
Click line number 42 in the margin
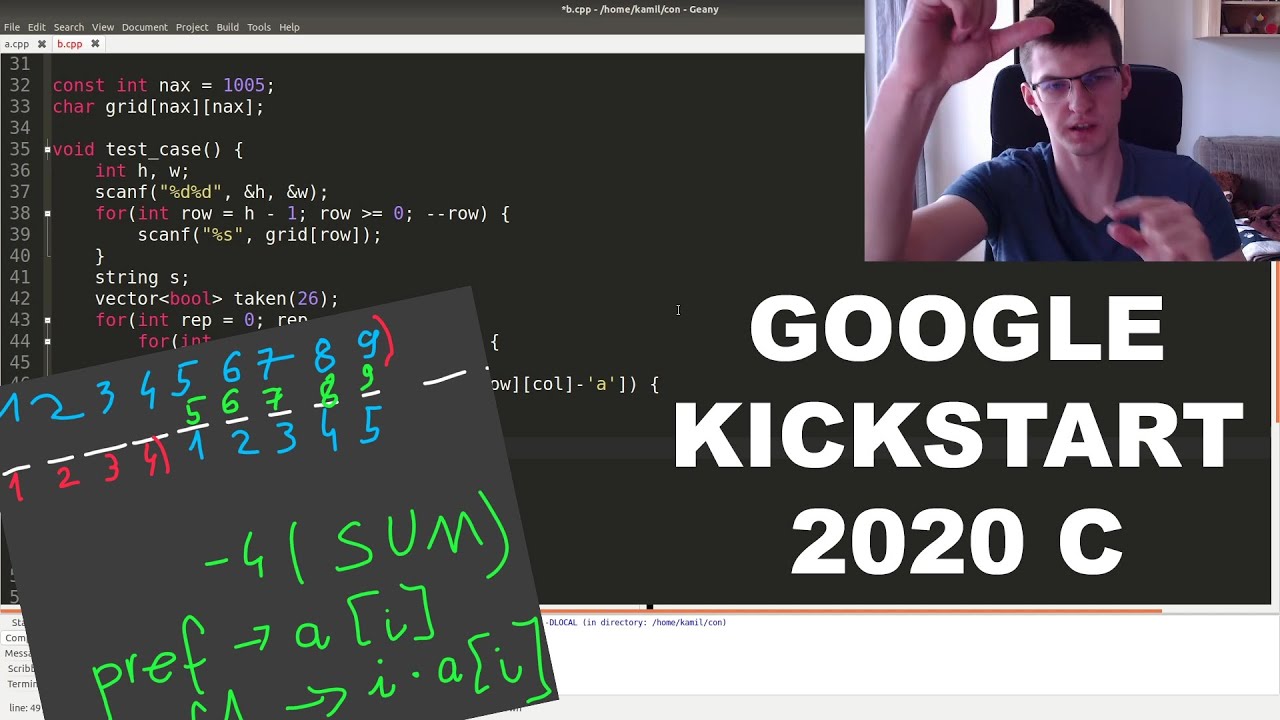pyautogui.click(x=20, y=299)
